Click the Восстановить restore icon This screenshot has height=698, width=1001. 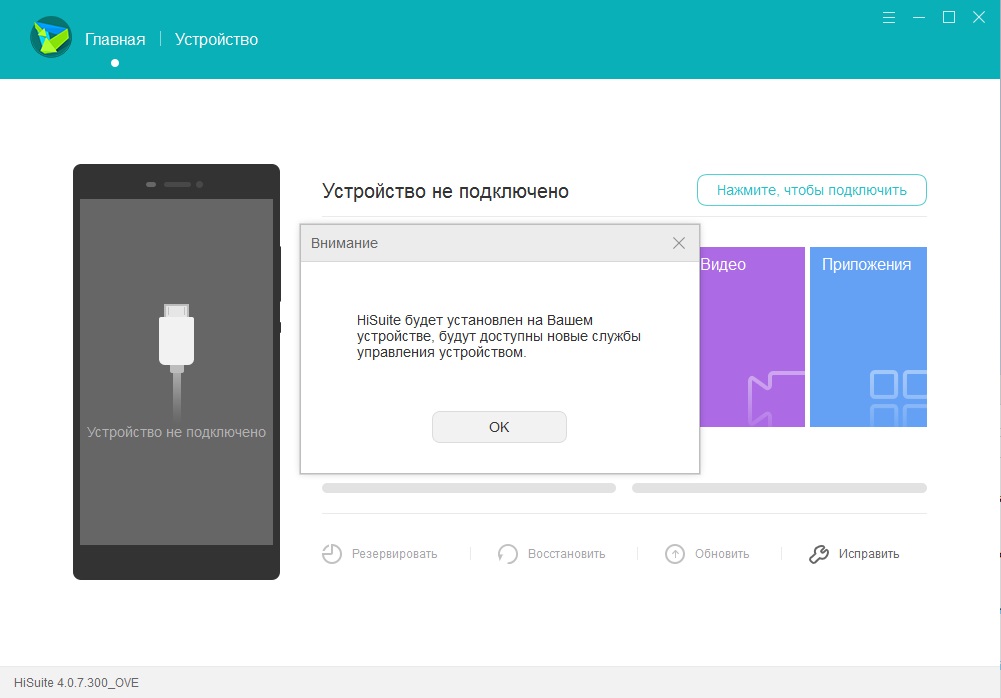pyautogui.click(x=508, y=554)
